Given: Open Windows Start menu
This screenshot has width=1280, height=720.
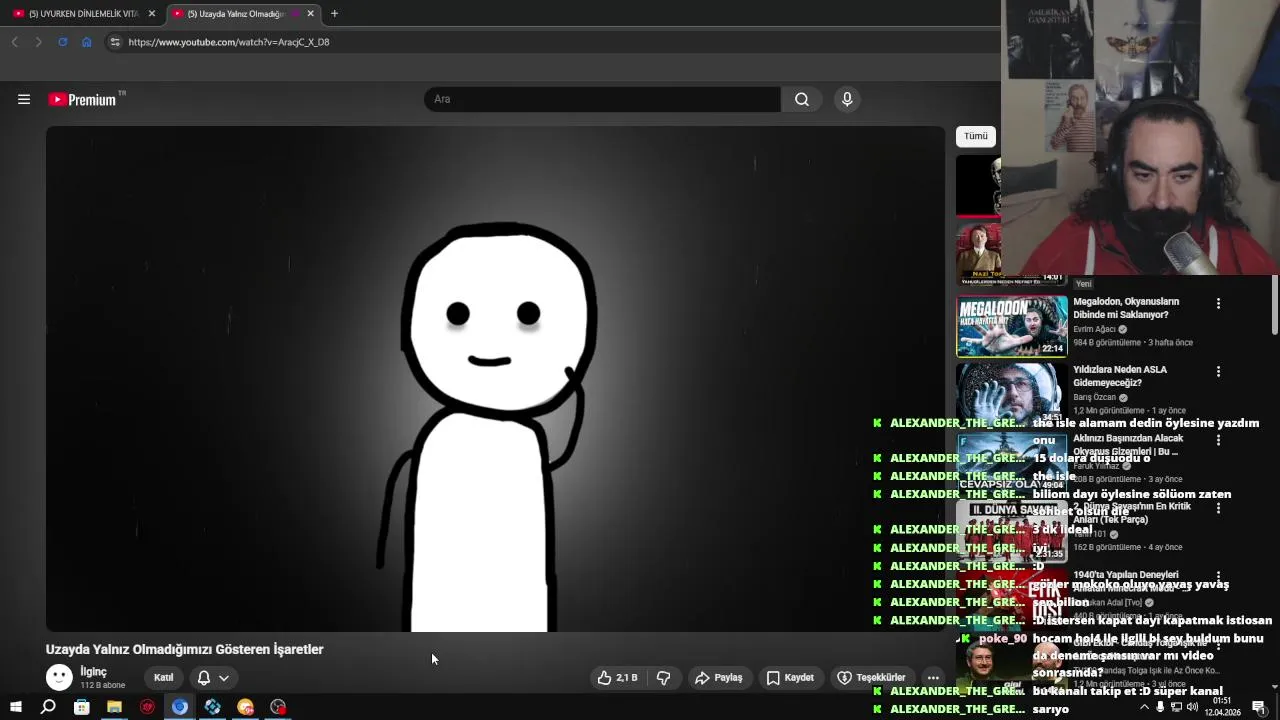Looking at the screenshot, I should click(x=15, y=707).
